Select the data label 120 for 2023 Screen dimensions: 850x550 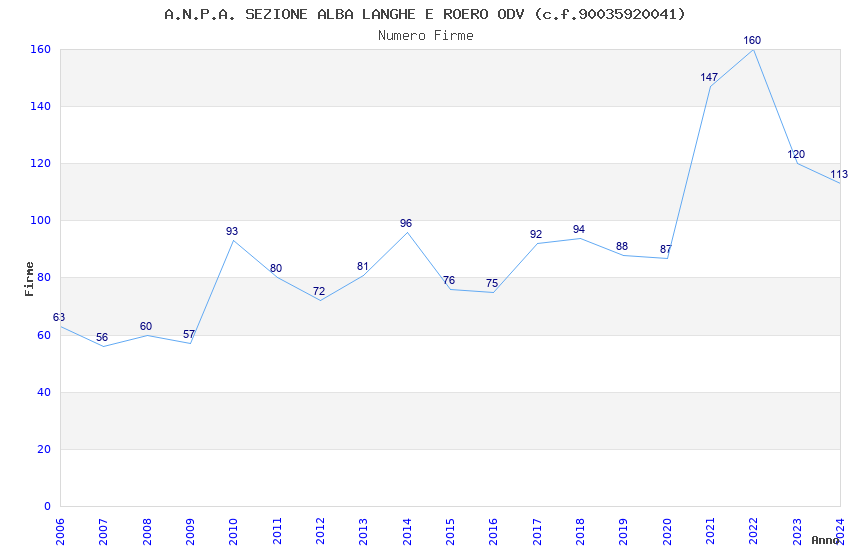[796, 154]
